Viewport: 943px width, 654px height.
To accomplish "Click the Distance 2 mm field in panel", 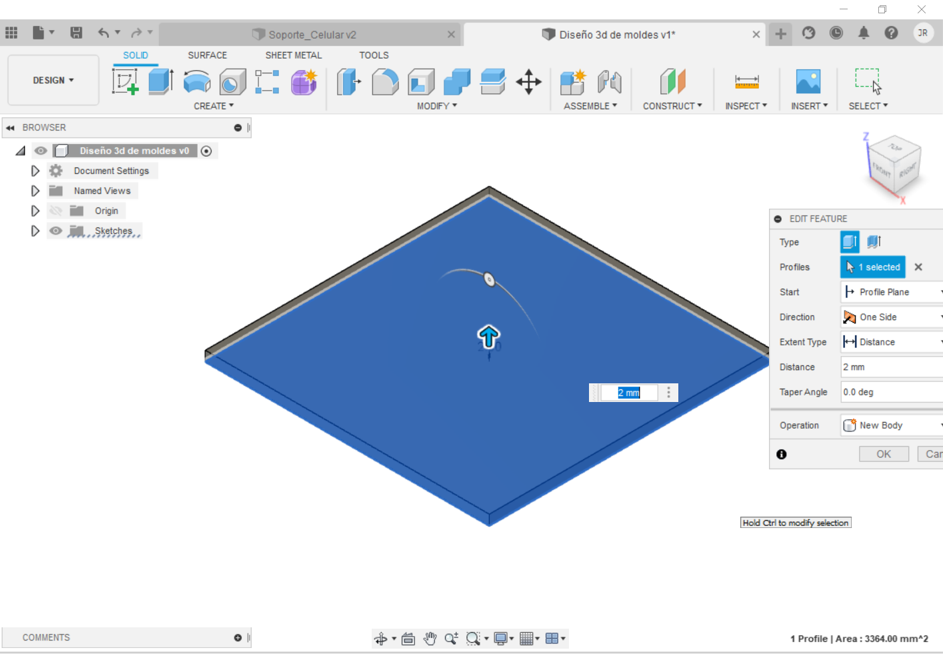I will pyautogui.click(x=891, y=367).
